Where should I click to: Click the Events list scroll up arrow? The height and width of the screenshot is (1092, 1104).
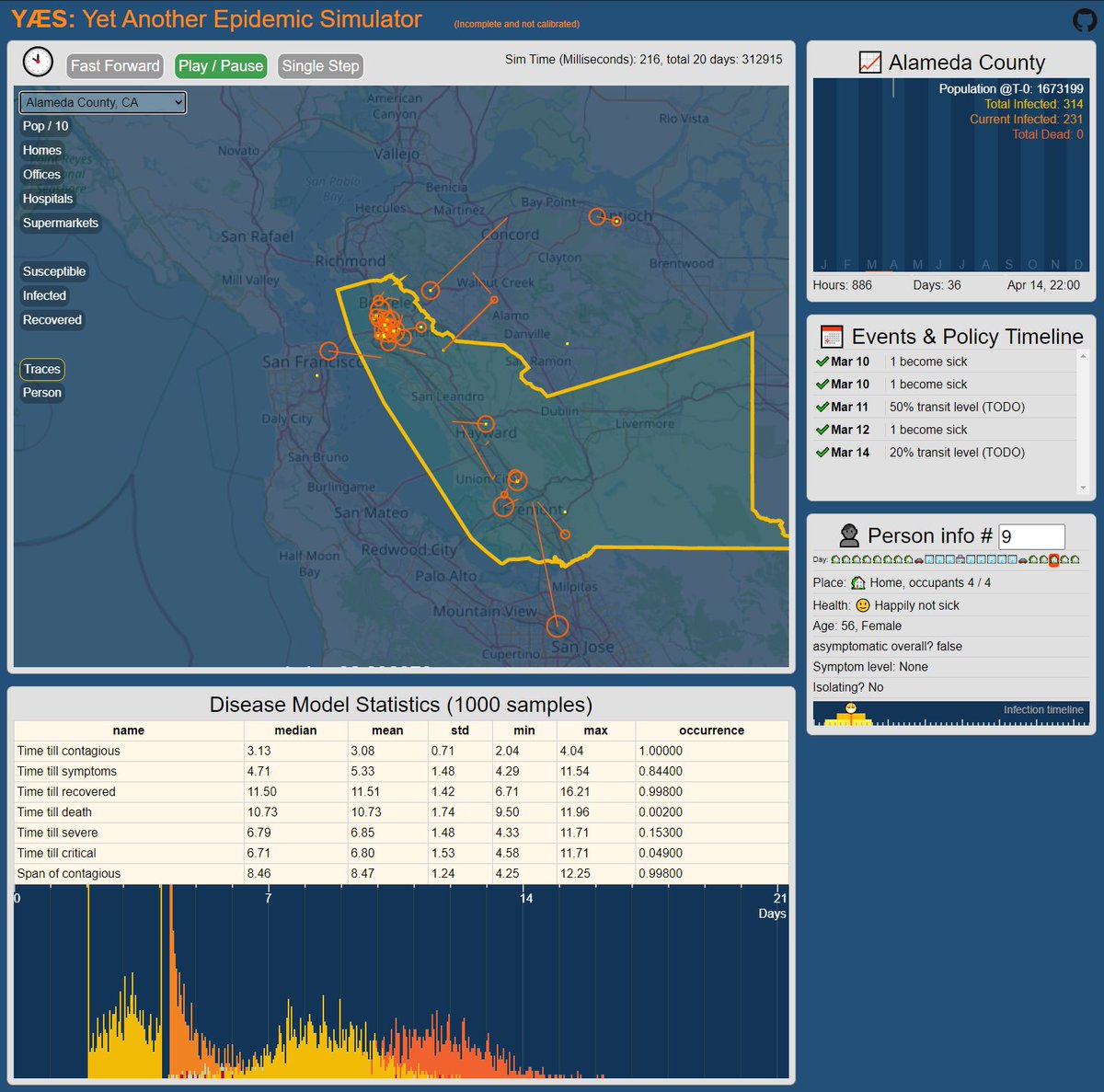(1083, 357)
